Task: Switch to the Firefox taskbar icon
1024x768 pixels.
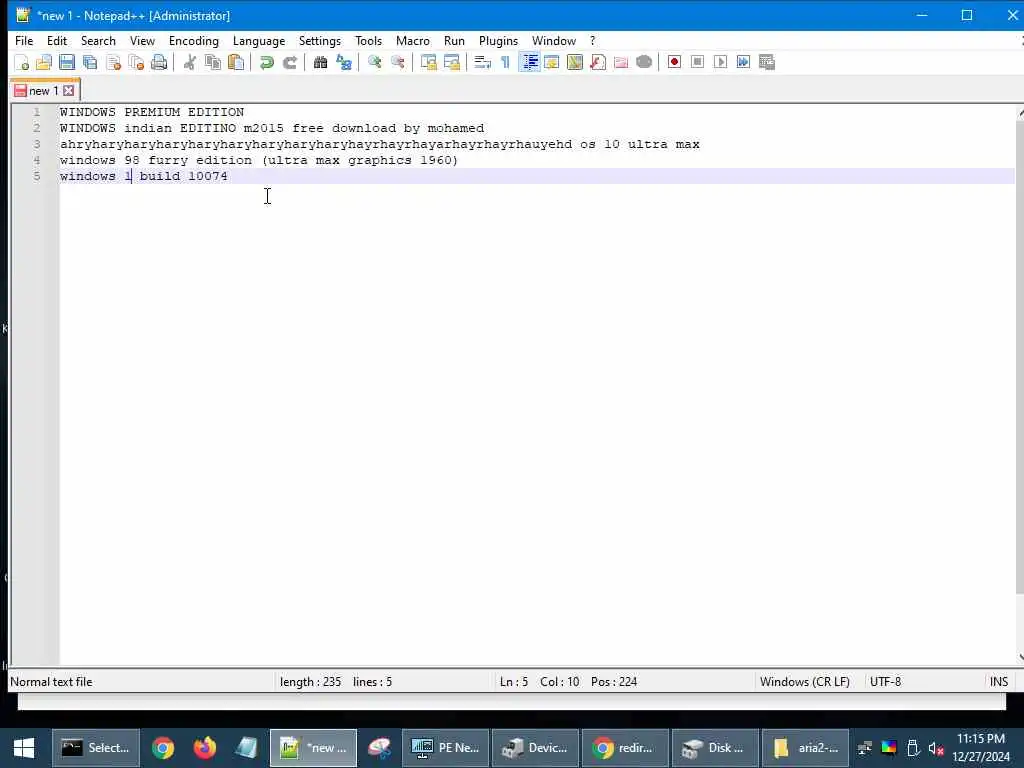Action: [x=204, y=748]
